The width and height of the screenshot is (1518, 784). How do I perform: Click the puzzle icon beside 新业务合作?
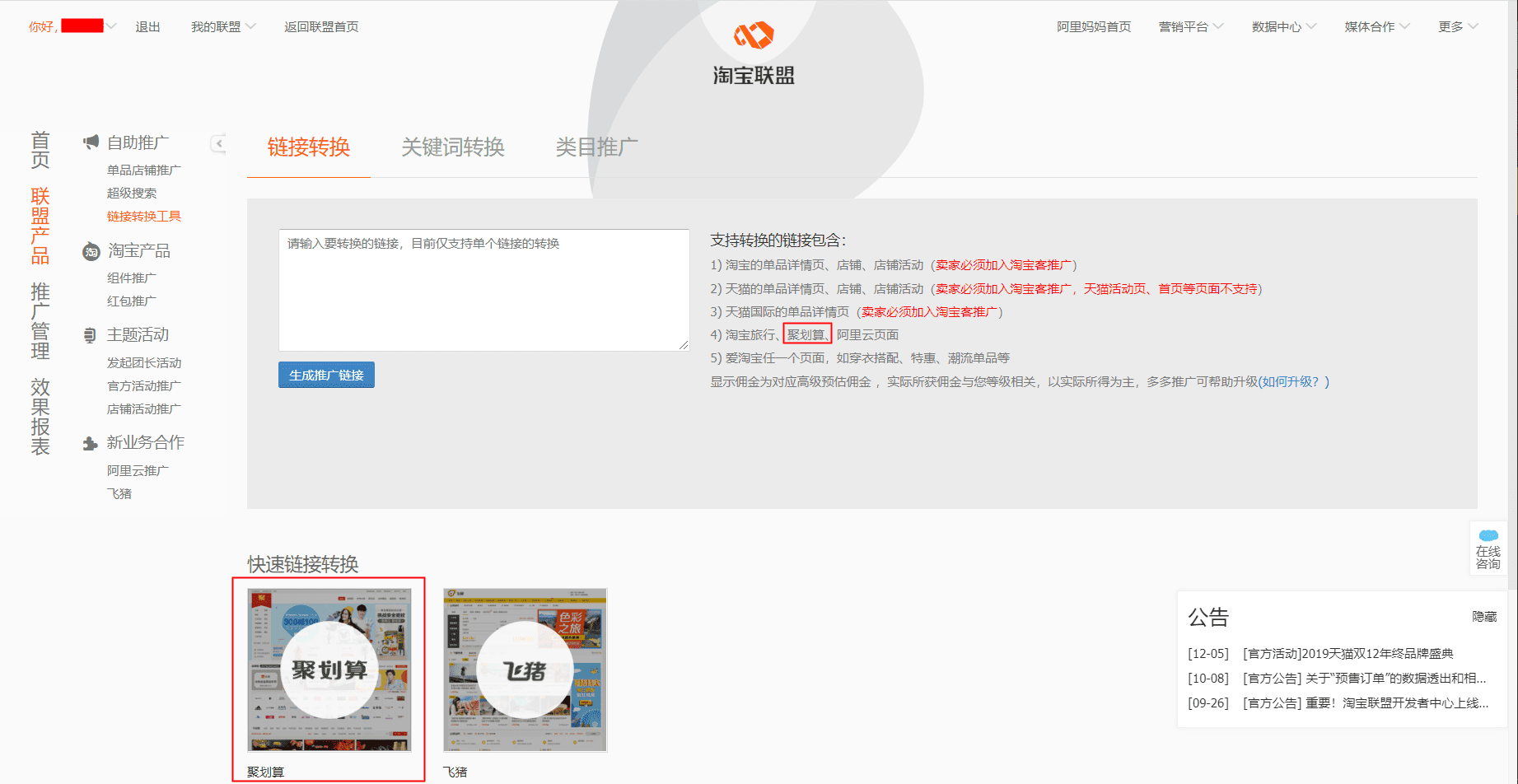point(91,444)
